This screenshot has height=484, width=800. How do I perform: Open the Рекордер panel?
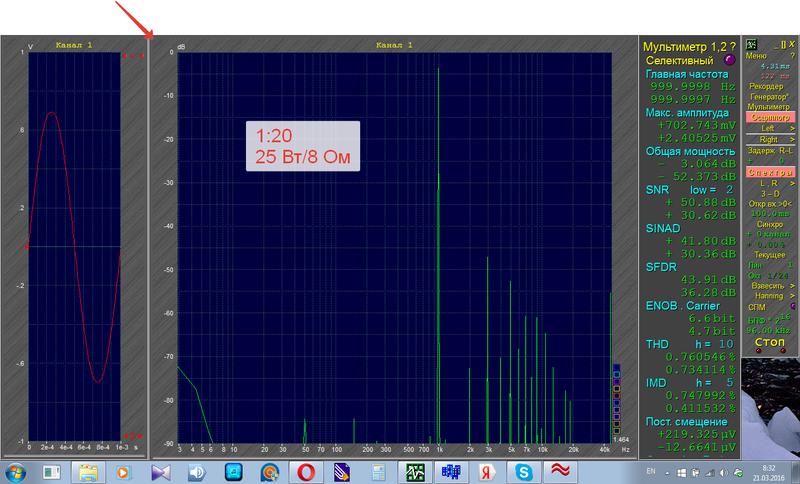click(x=766, y=86)
